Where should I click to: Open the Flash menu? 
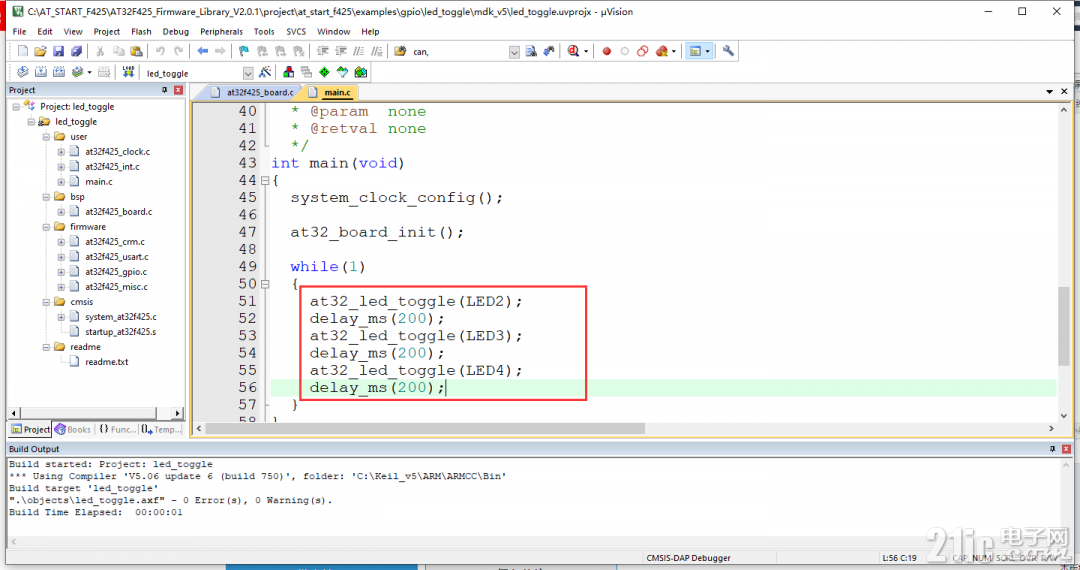141,32
